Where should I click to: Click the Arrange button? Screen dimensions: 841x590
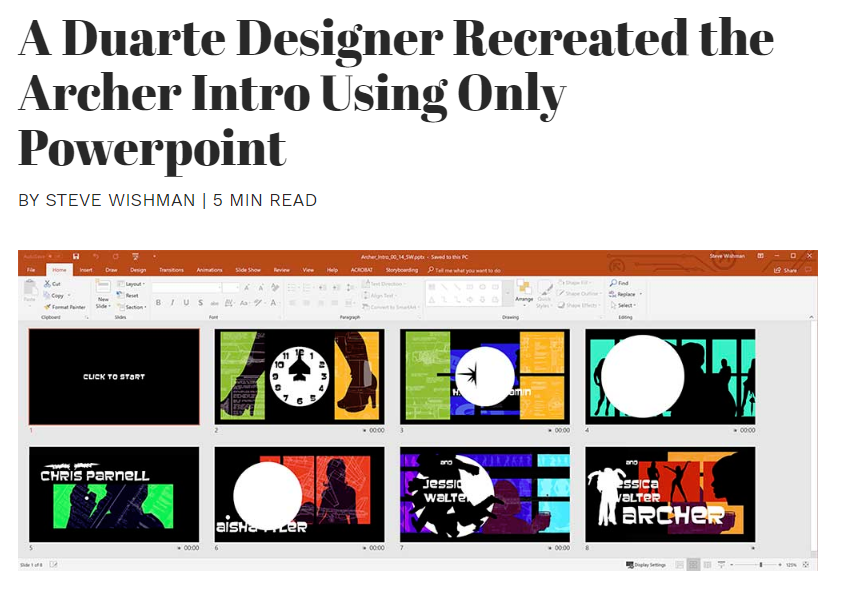524,291
